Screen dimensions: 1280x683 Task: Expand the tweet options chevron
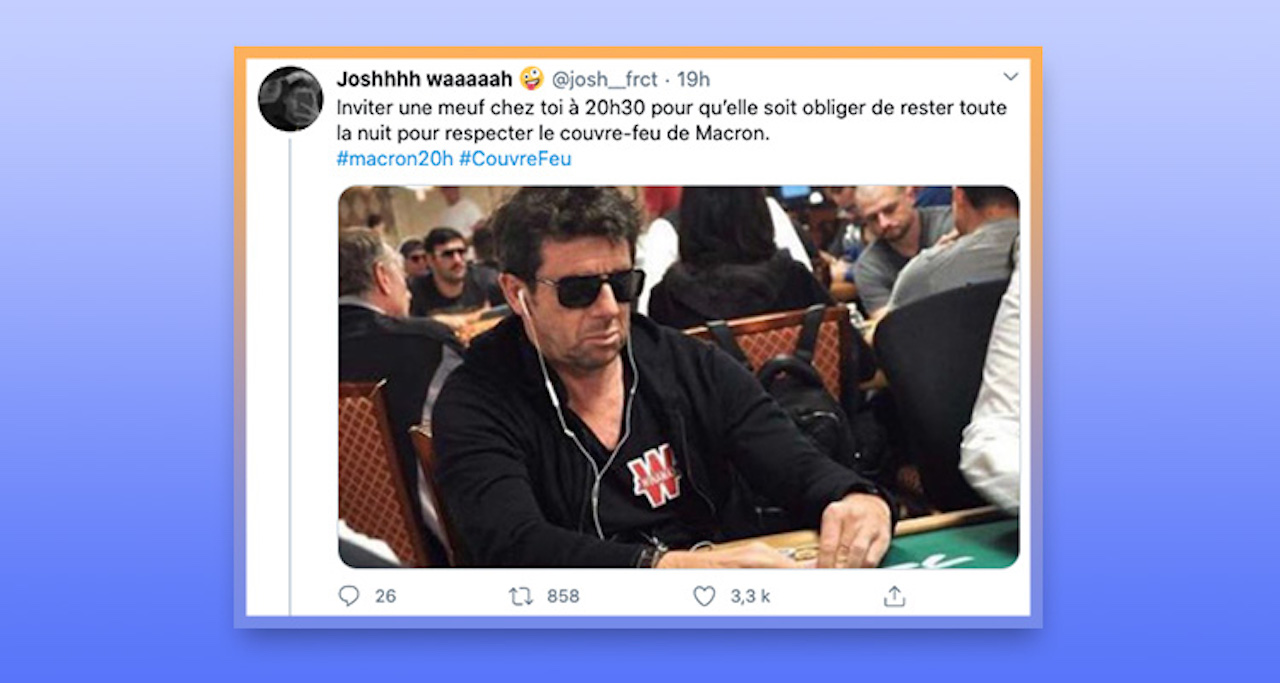coord(1011,77)
